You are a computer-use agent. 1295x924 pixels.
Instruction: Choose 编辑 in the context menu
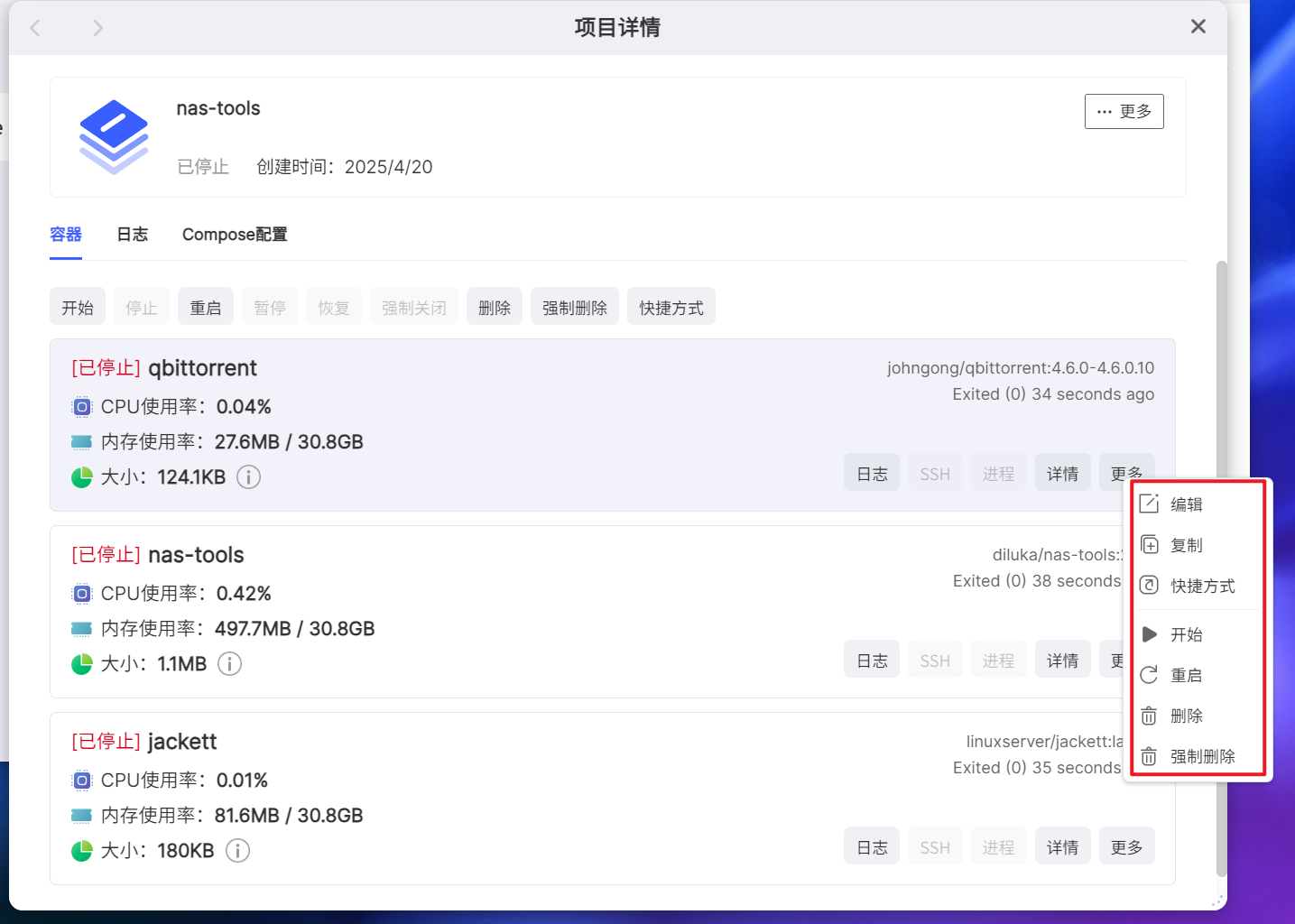pyautogui.click(x=1198, y=504)
